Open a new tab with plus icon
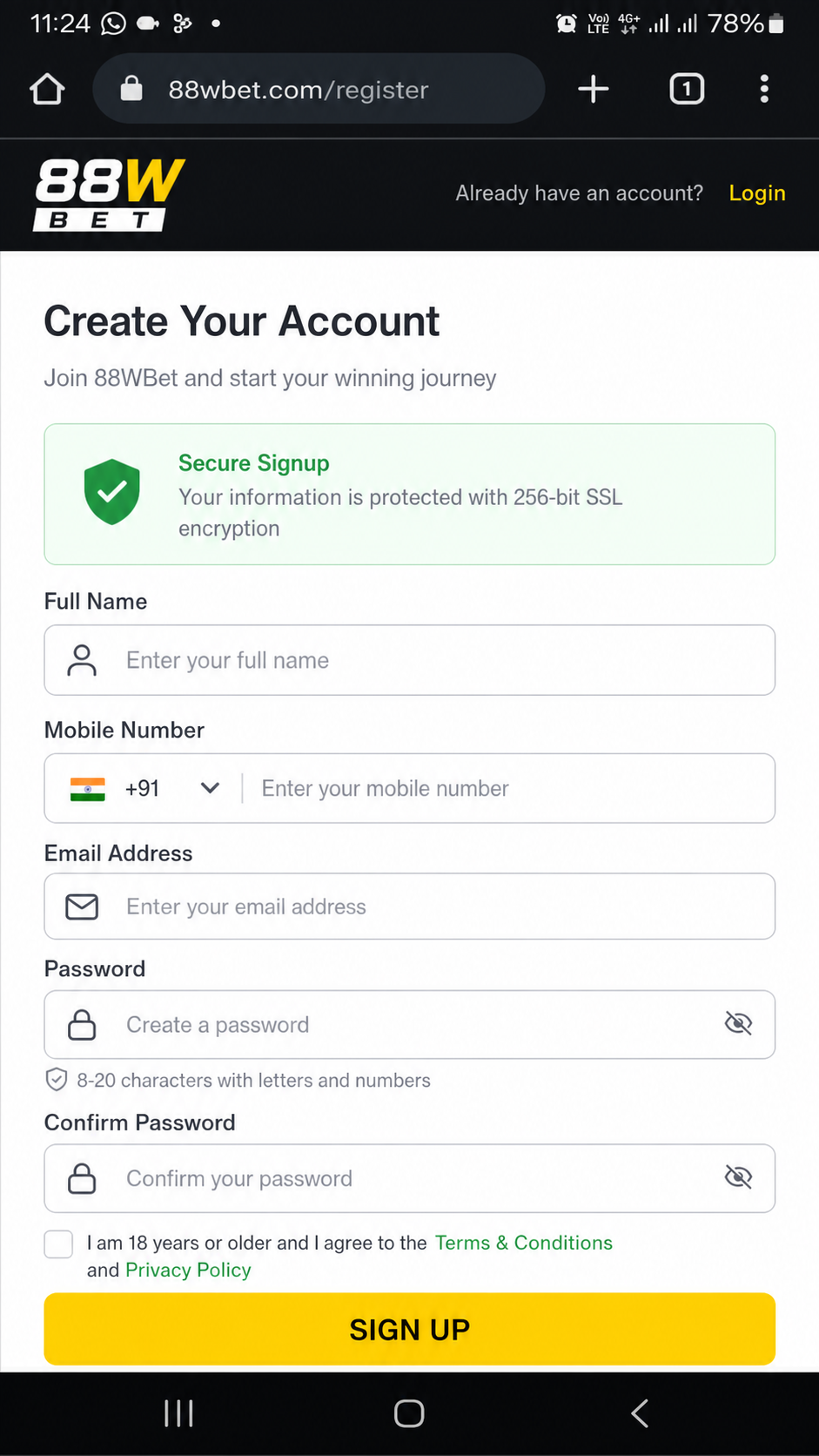Viewport: 819px width, 1456px height. click(594, 89)
